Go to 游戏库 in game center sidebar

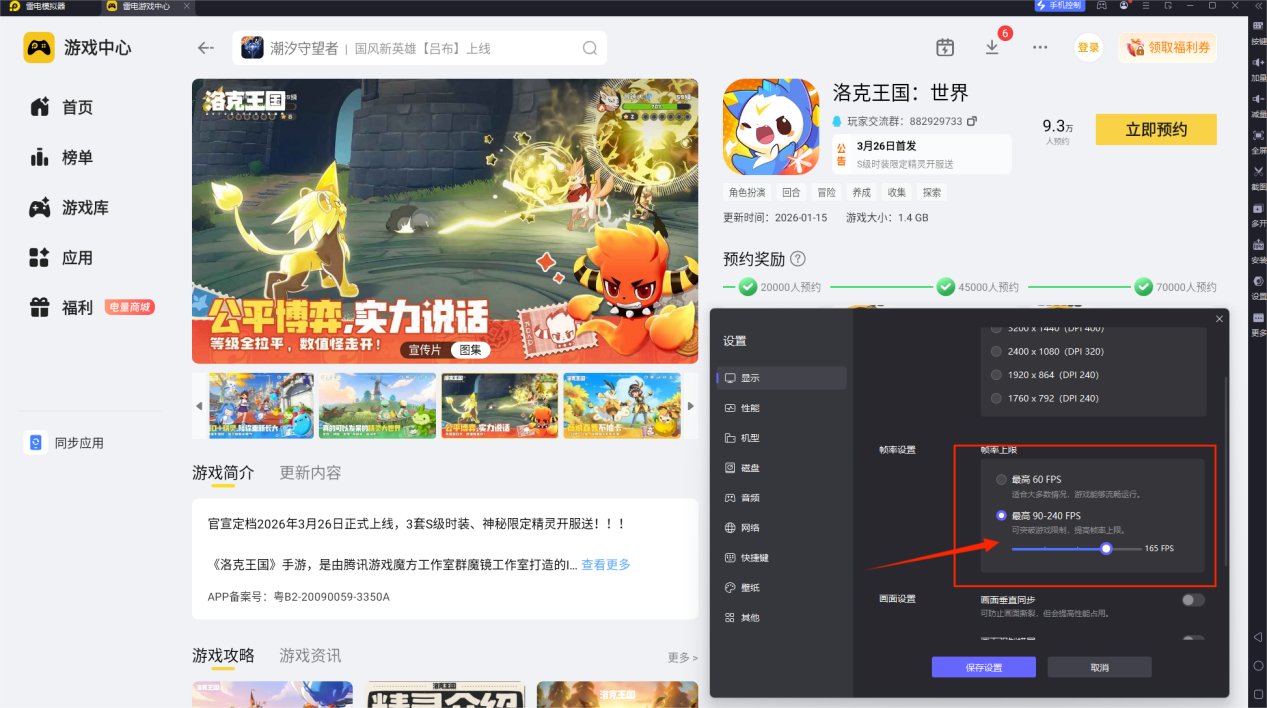pyautogui.click(x=85, y=207)
